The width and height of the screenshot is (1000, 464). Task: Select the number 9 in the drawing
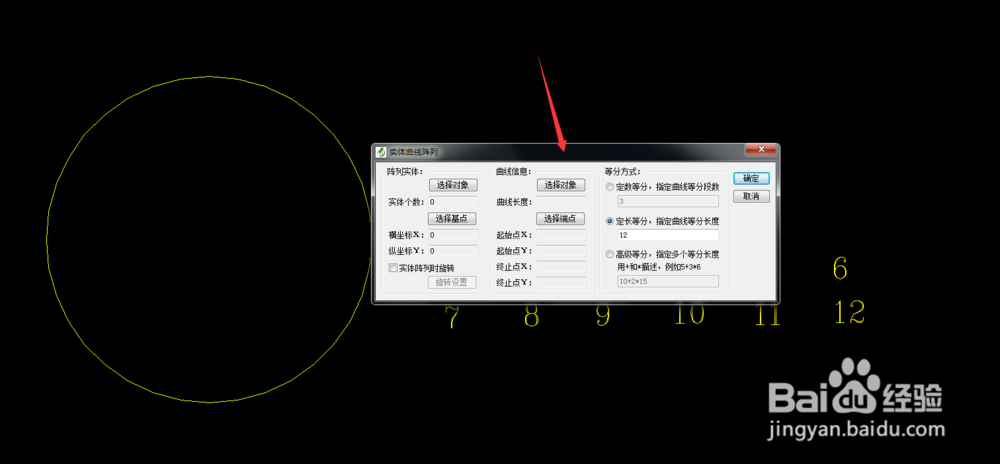[603, 315]
